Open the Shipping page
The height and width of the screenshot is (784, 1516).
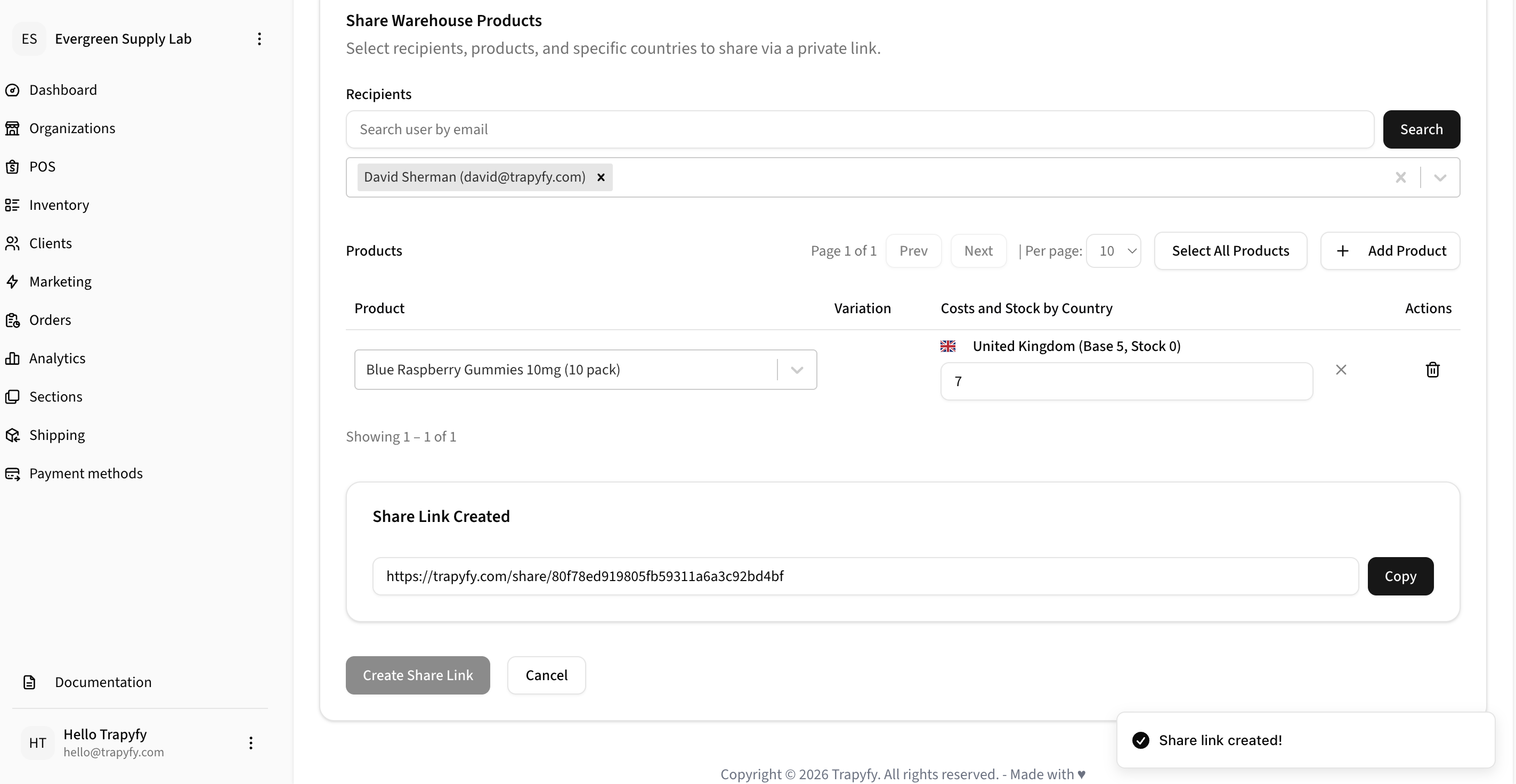pos(57,435)
